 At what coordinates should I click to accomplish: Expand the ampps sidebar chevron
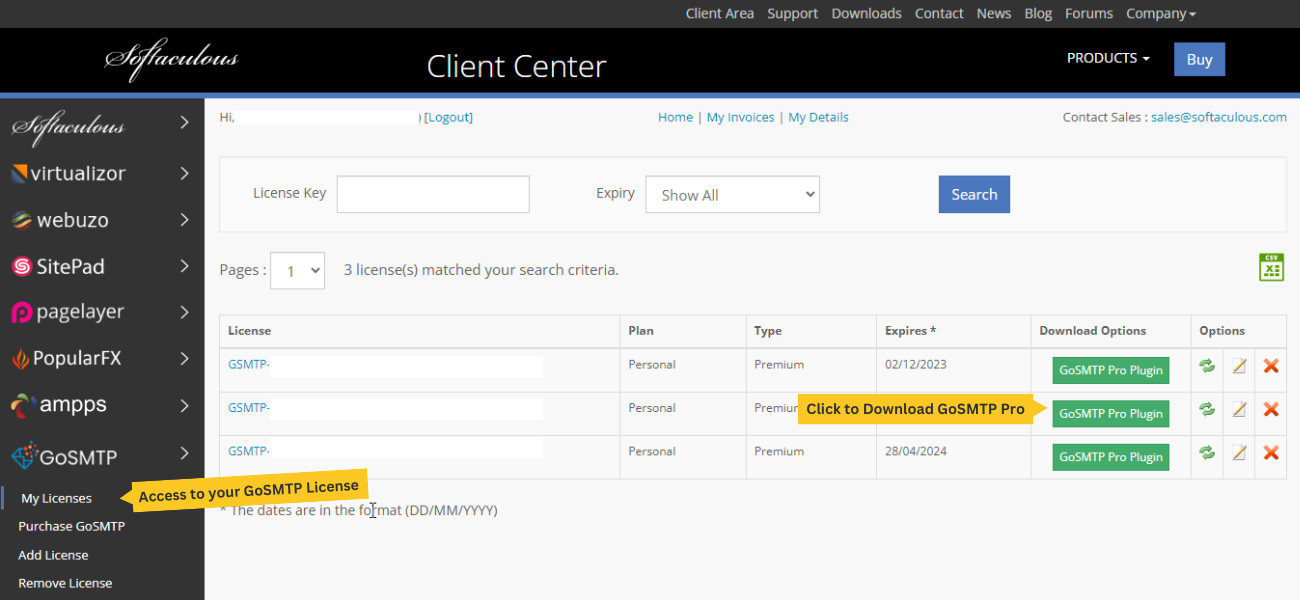[184, 405]
